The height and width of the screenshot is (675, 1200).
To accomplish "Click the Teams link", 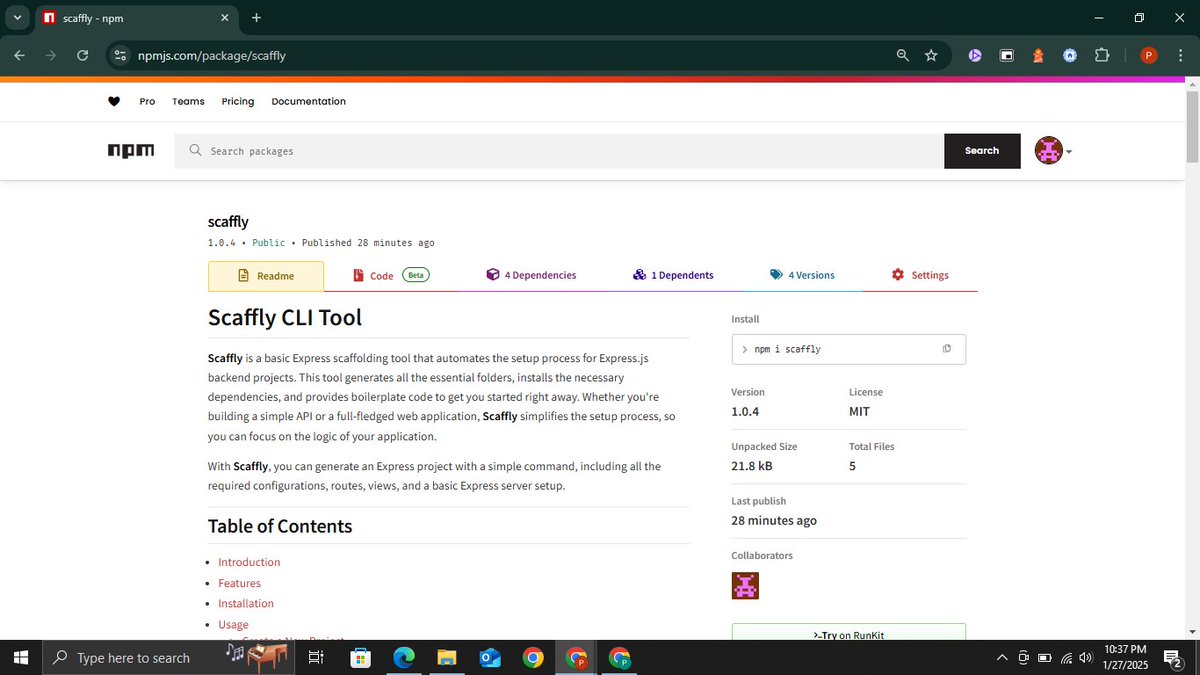I will point(188,102).
